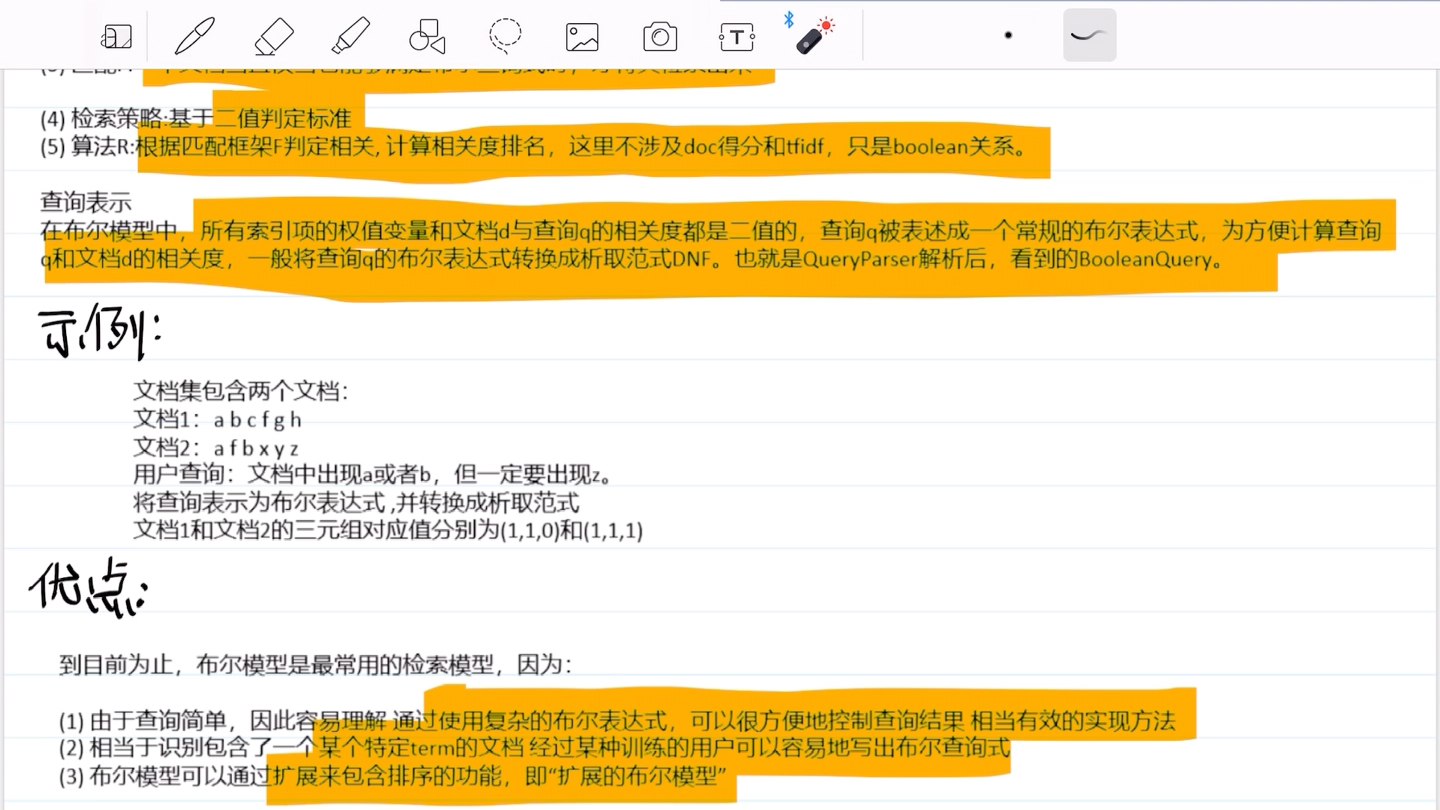Activate the Laser pointer tool
This screenshot has width=1440, height=810.
[812, 35]
